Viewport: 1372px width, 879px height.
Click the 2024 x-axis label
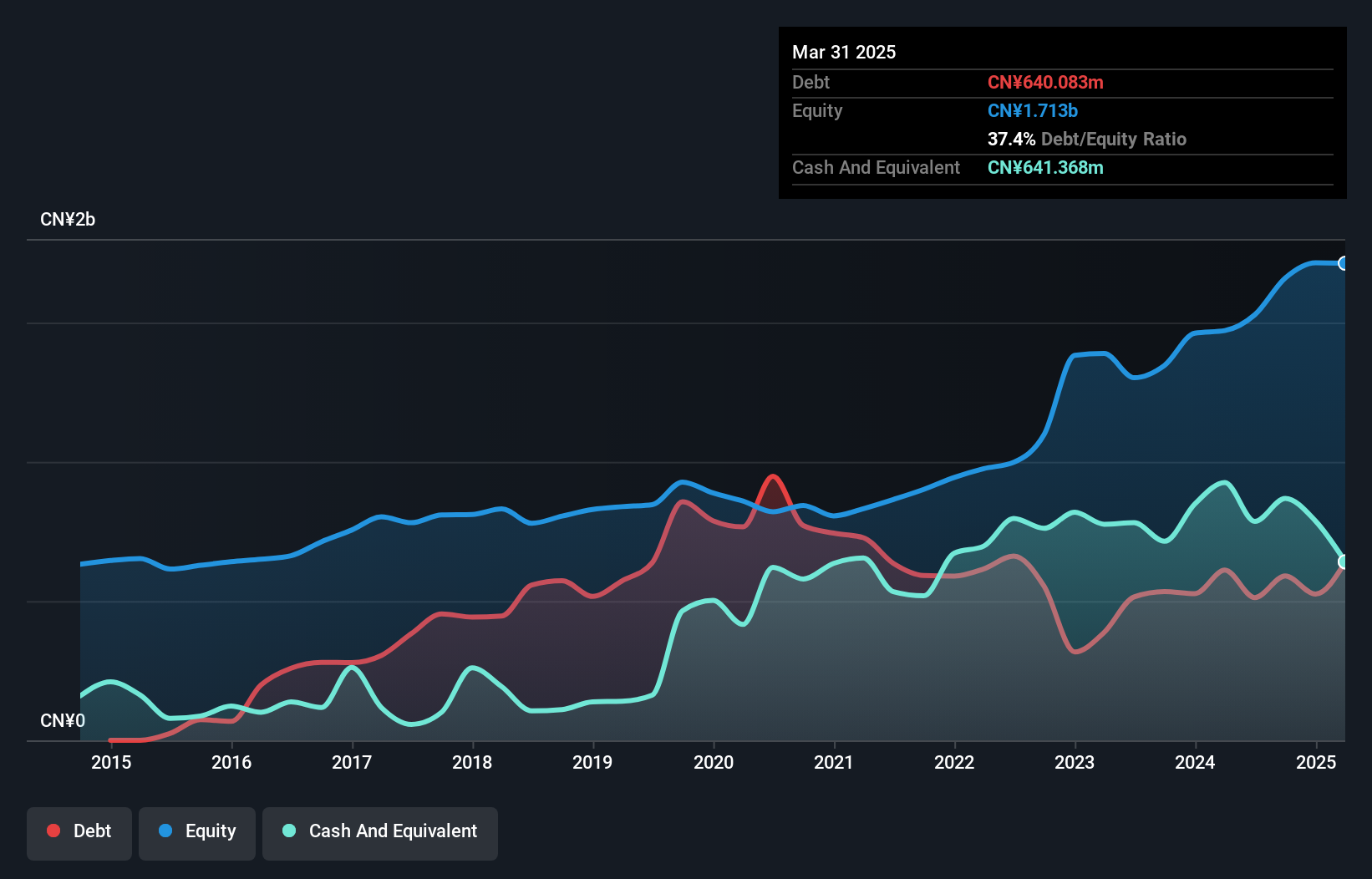tap(1195, 762)
